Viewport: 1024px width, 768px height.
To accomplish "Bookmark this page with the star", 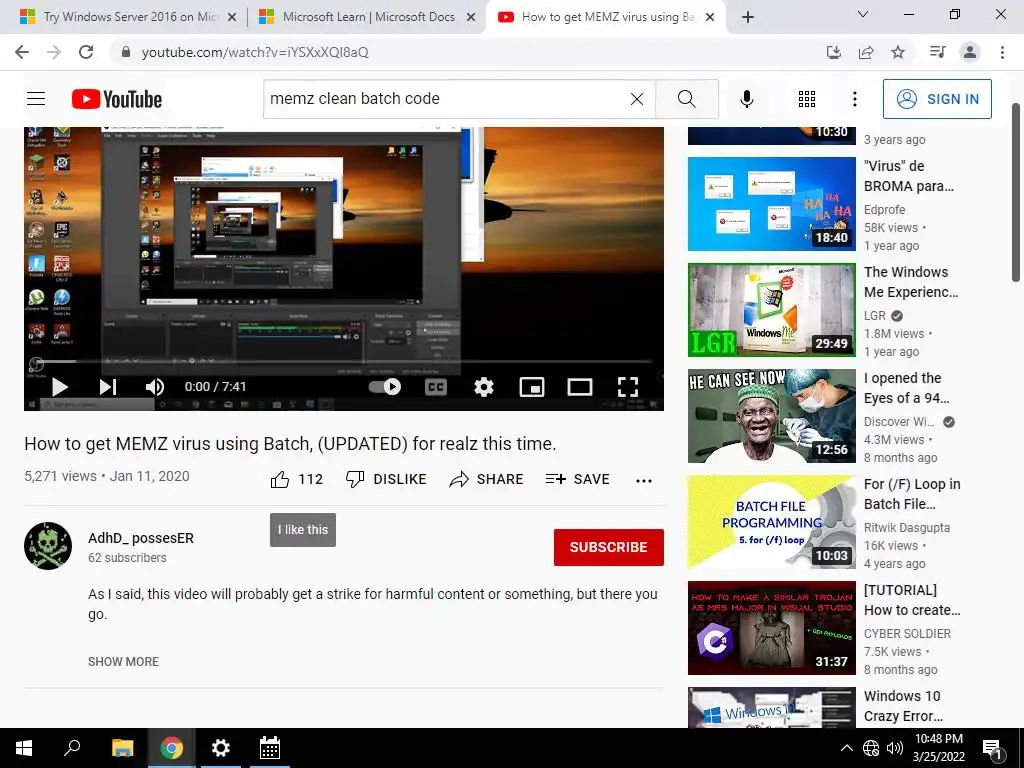I will 898,52.
